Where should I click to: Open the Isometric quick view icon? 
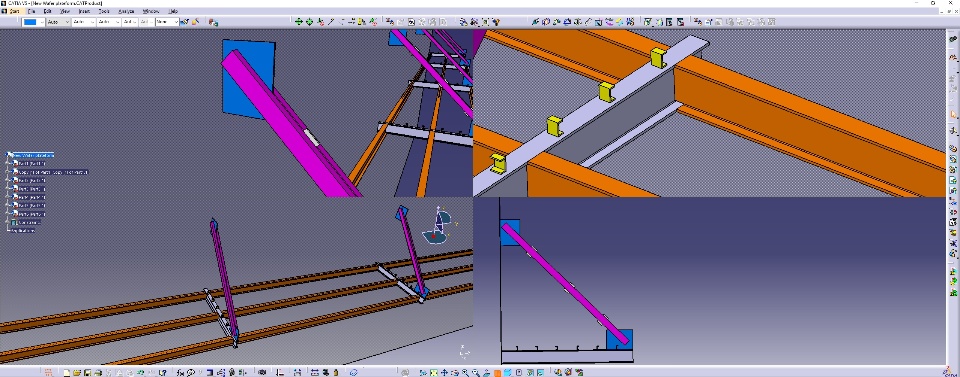(508, 372)
